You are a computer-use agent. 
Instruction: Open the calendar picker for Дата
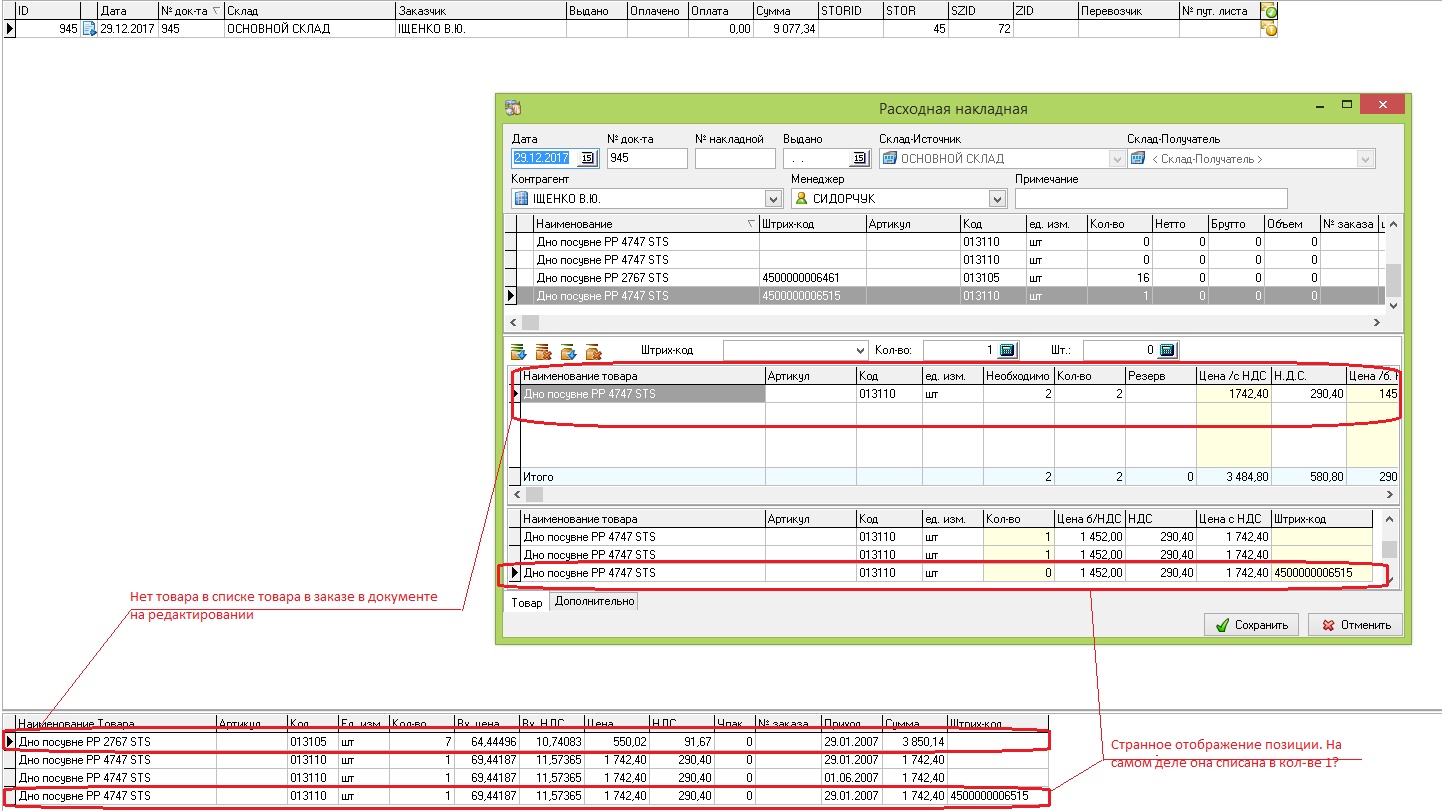(588, 158)
